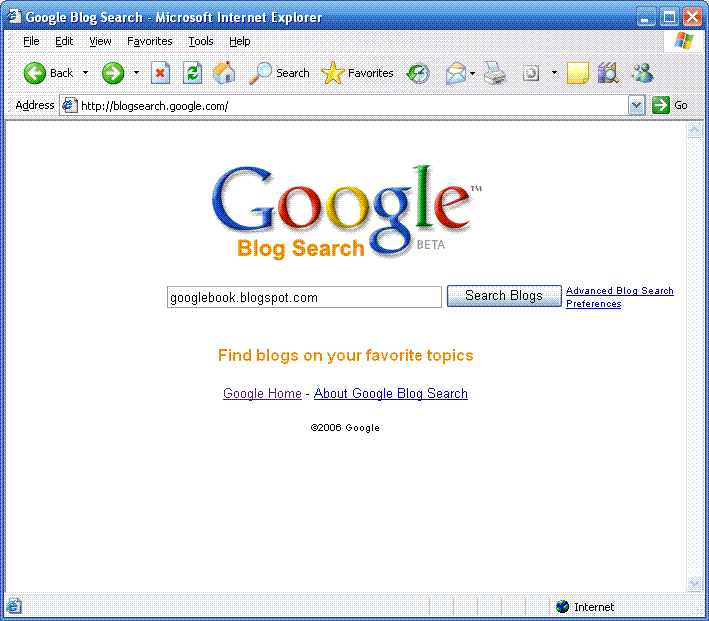Click the Internet zone globe in status bar
The width and height of the screenshot is (709, 621).
click(x=562, y=607)
